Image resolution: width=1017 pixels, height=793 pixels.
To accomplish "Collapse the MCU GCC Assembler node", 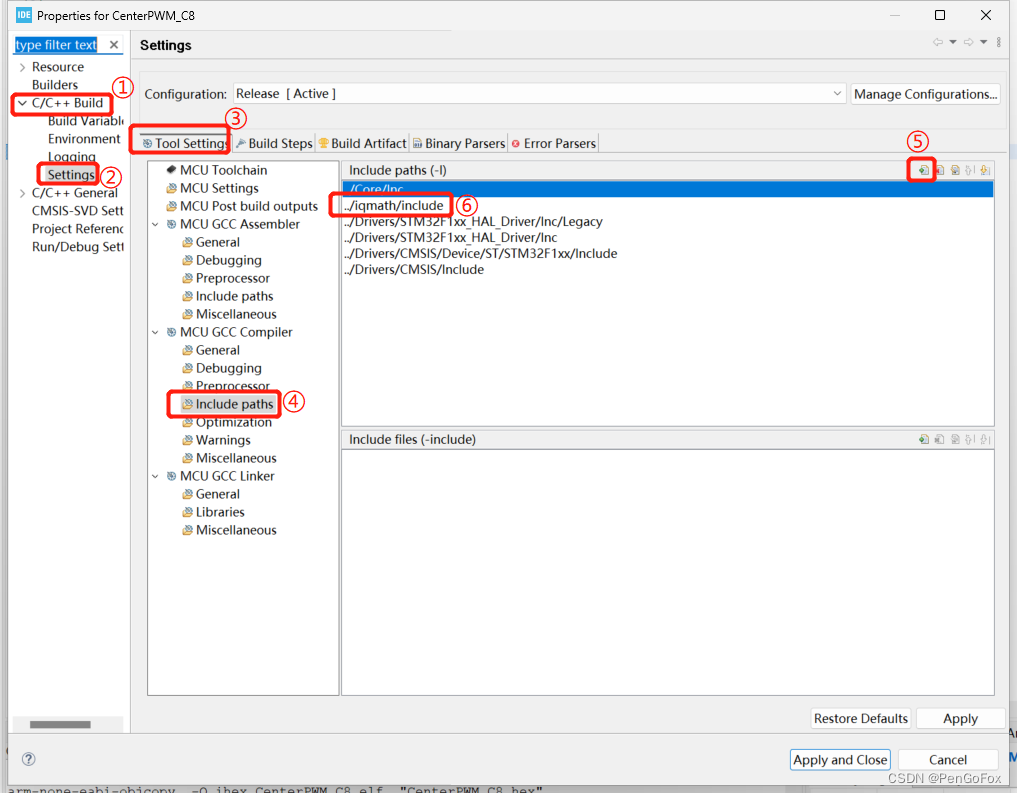I will (x=155, y=224).
